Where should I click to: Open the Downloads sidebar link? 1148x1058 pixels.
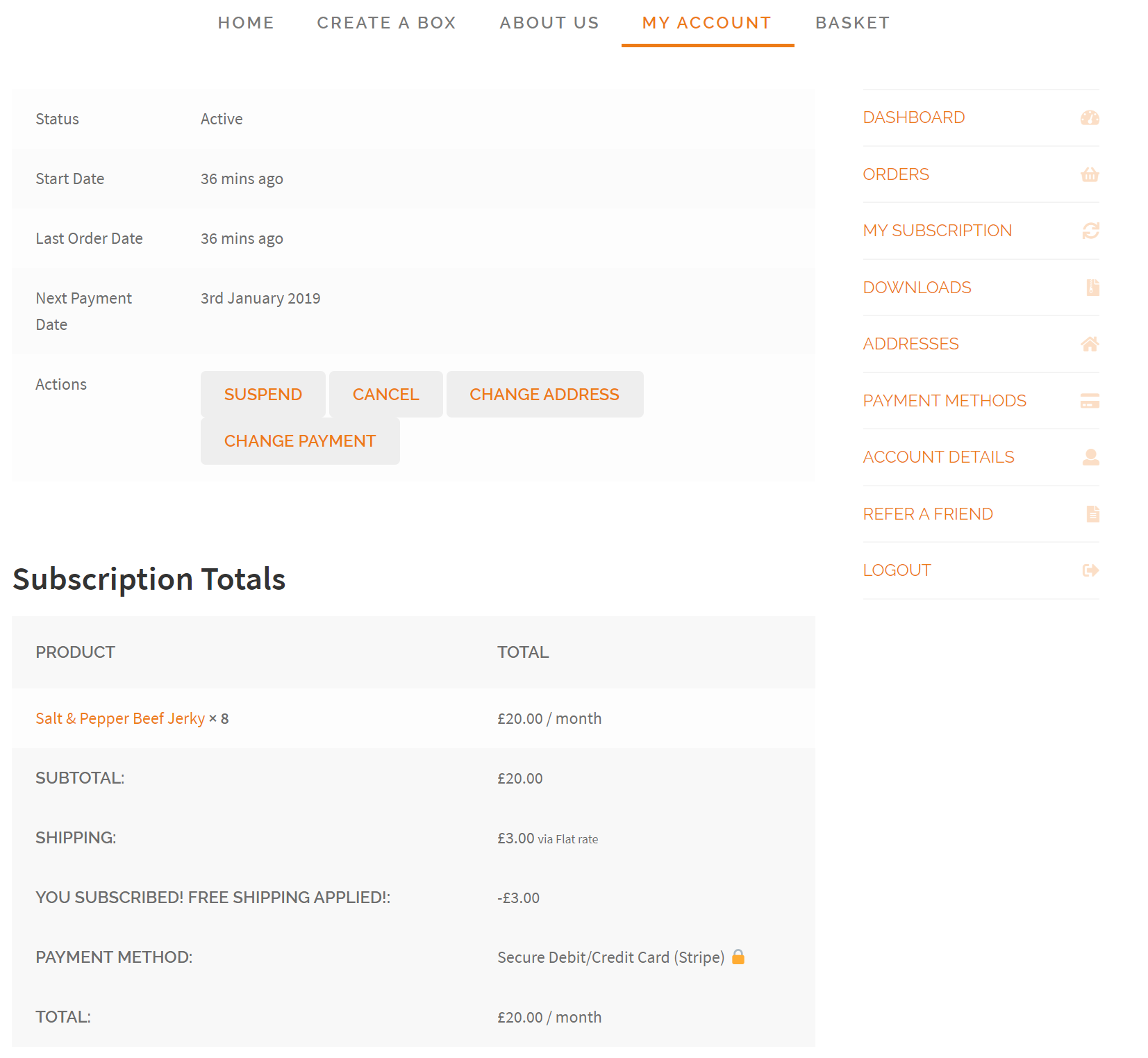pos(917,288)
